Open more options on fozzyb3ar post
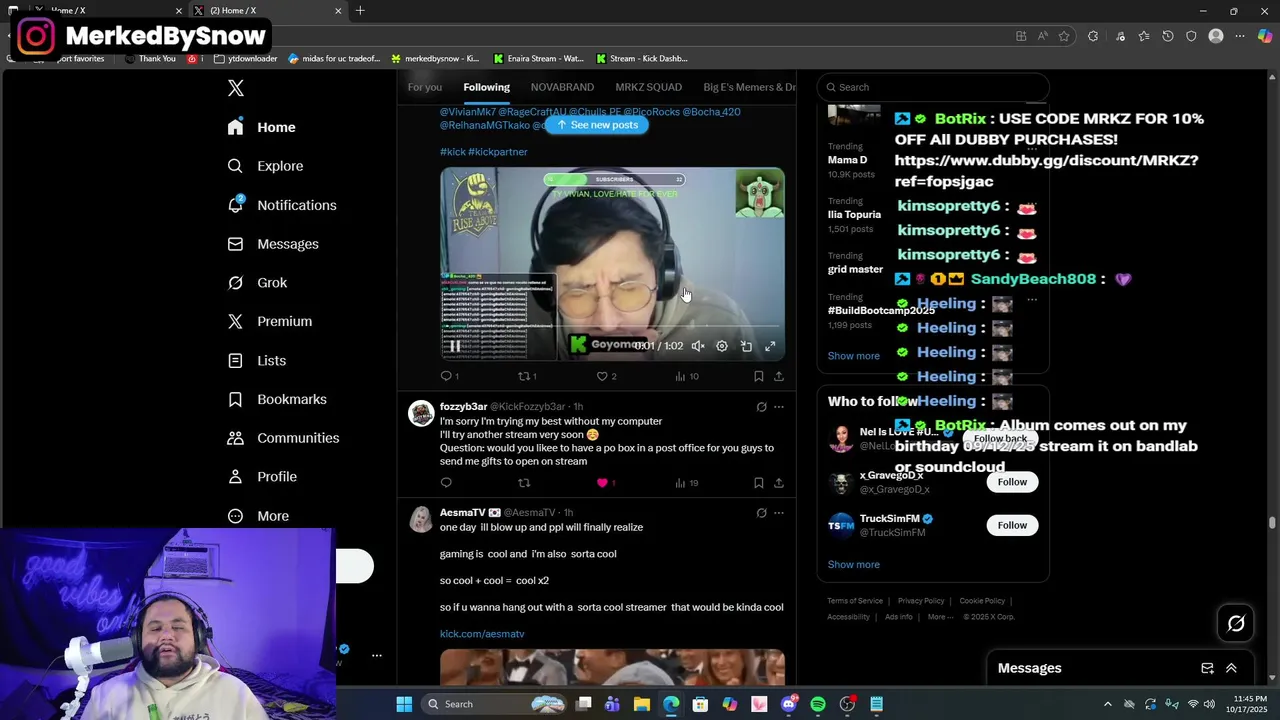1280x720 pixels. [779, 407]
